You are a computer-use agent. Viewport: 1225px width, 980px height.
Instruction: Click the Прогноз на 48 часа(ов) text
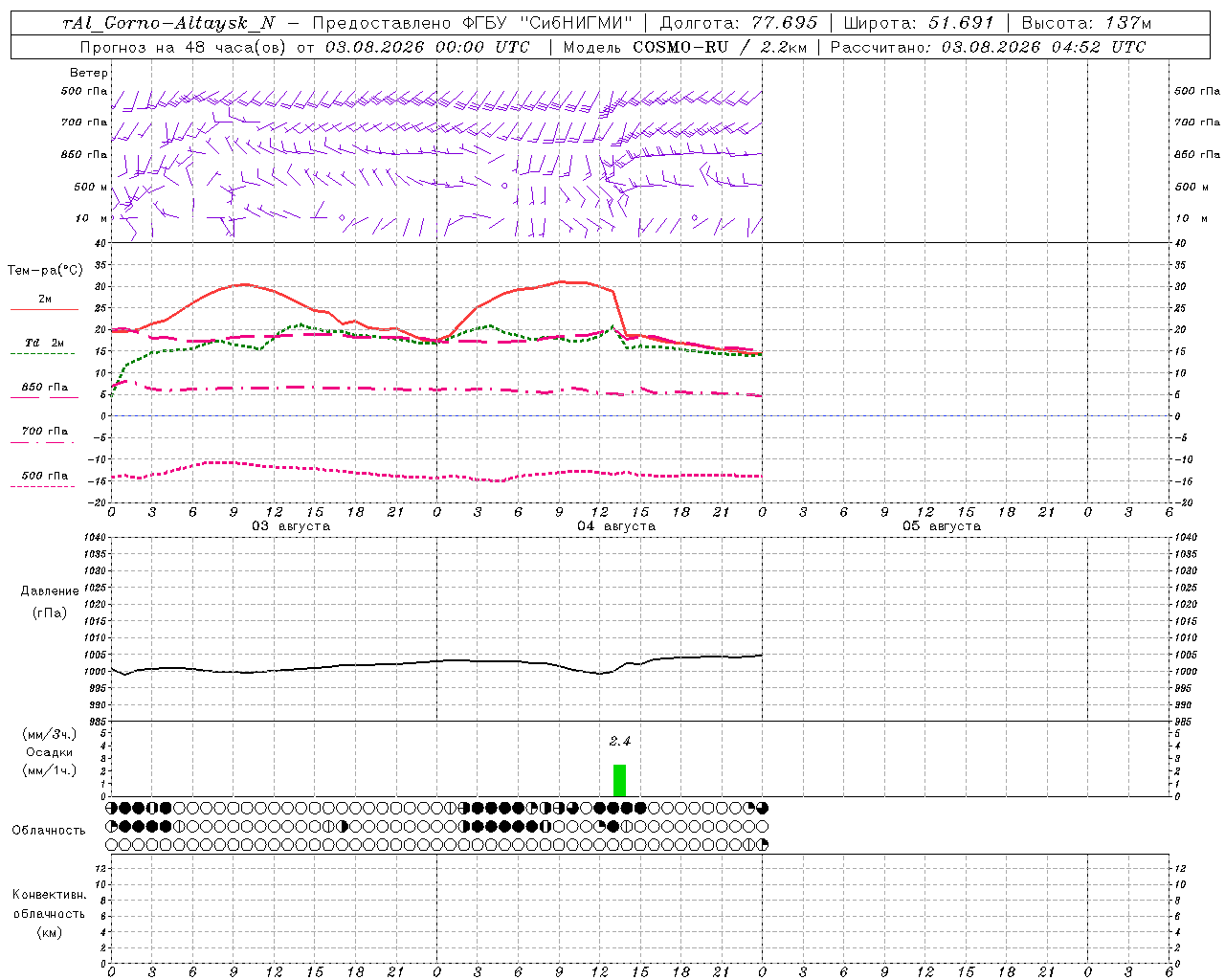tap(183, 47)
